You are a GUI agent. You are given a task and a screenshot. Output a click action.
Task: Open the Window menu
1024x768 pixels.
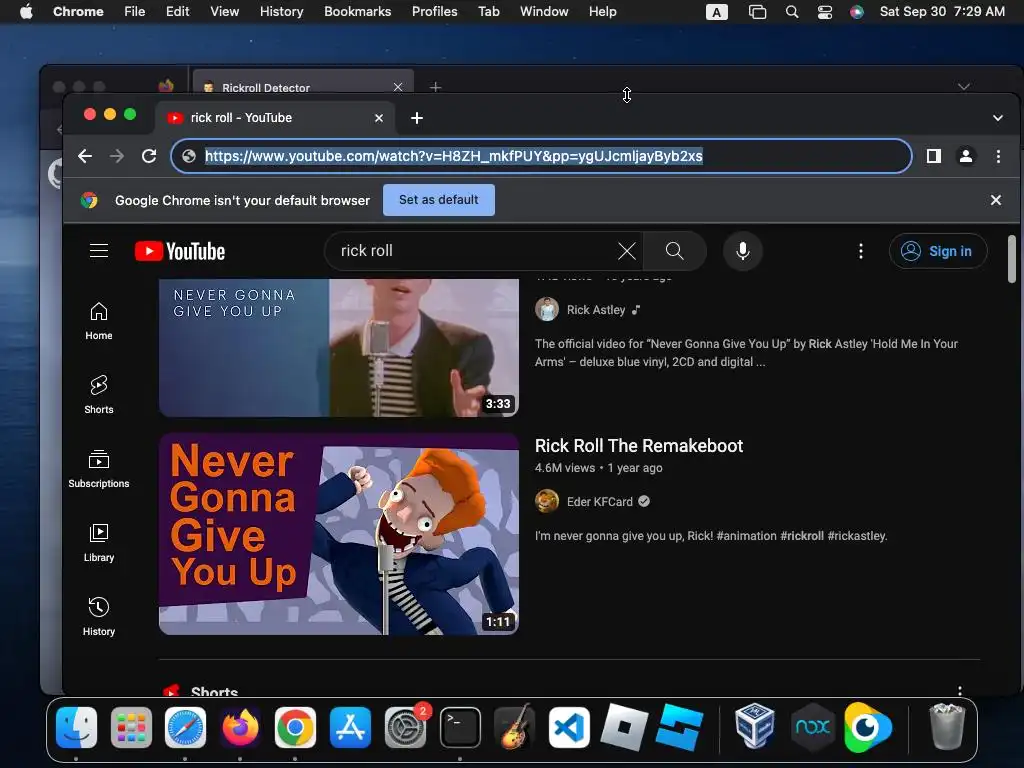point(544,11)
